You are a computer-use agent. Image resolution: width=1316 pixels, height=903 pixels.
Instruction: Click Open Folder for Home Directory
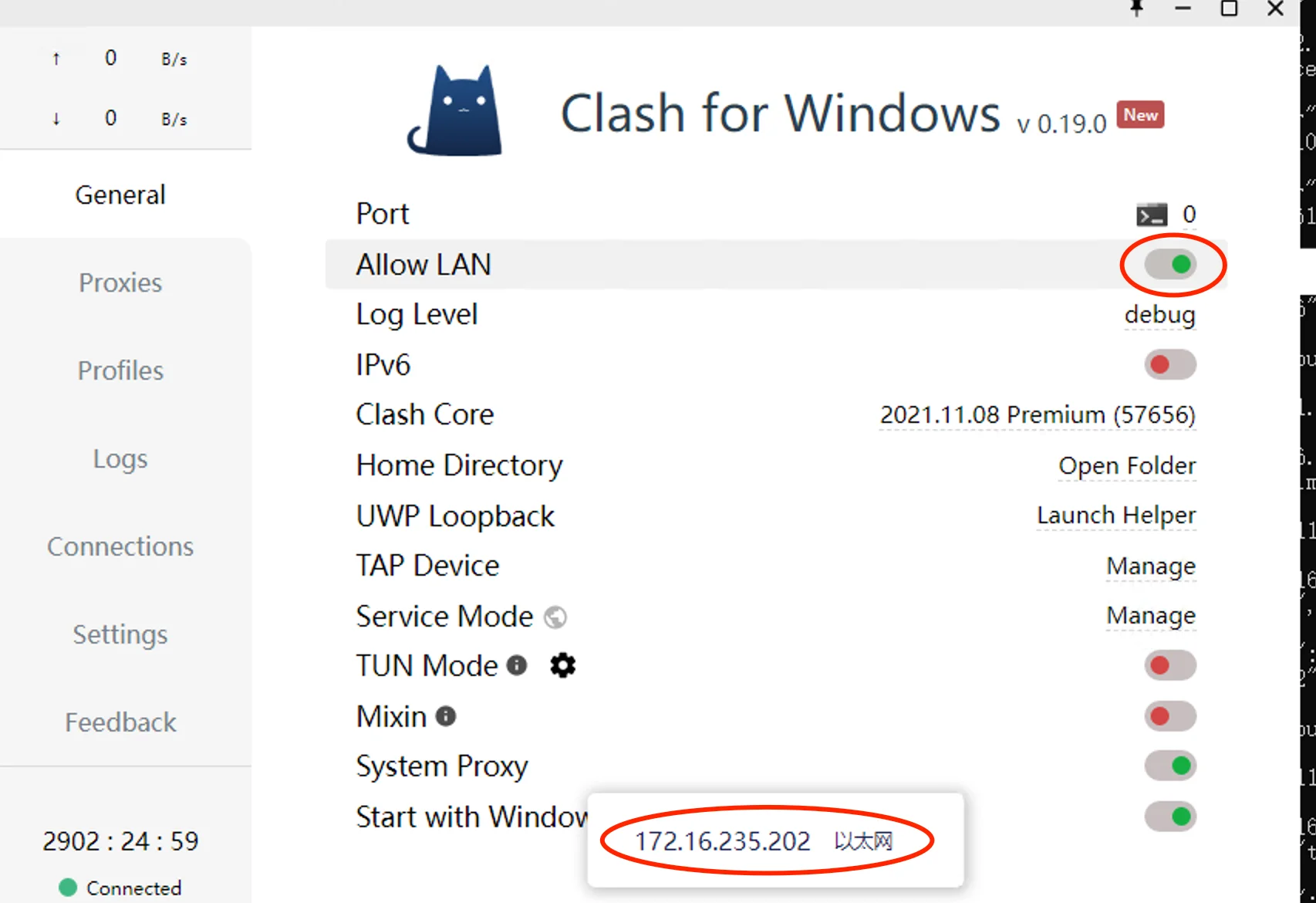(x=1127, y=466)
